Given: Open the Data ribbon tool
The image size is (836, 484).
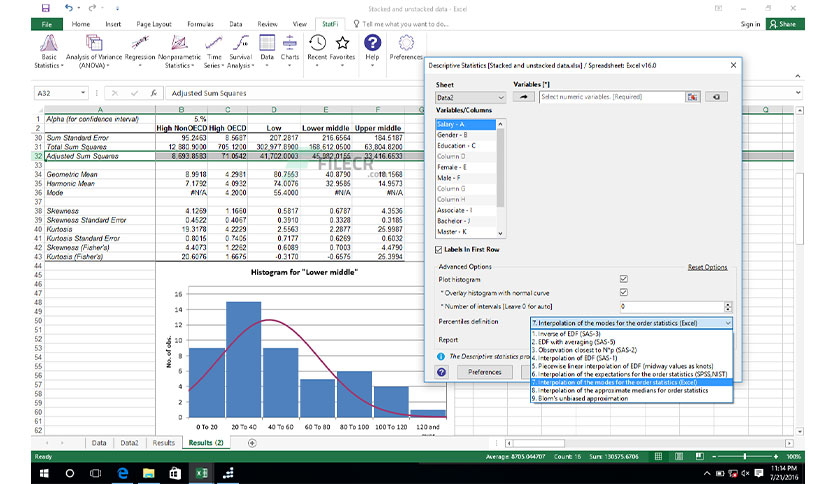Looking at the screenshot, I should click(x=267, y=52).
